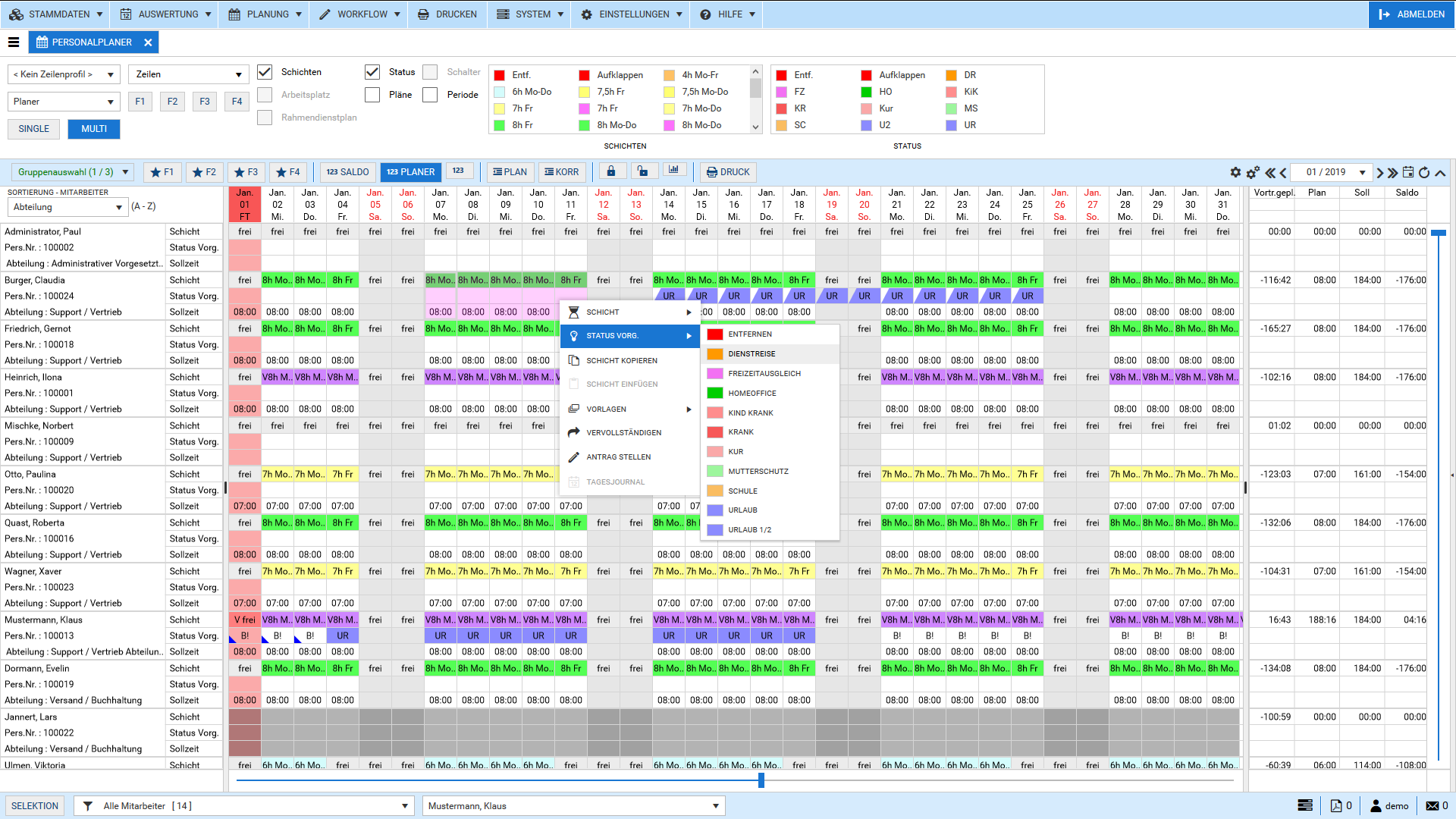The image size is (1456, 819).
Task: Go to previous month single chevron
Action: (x=1283, y=172)
